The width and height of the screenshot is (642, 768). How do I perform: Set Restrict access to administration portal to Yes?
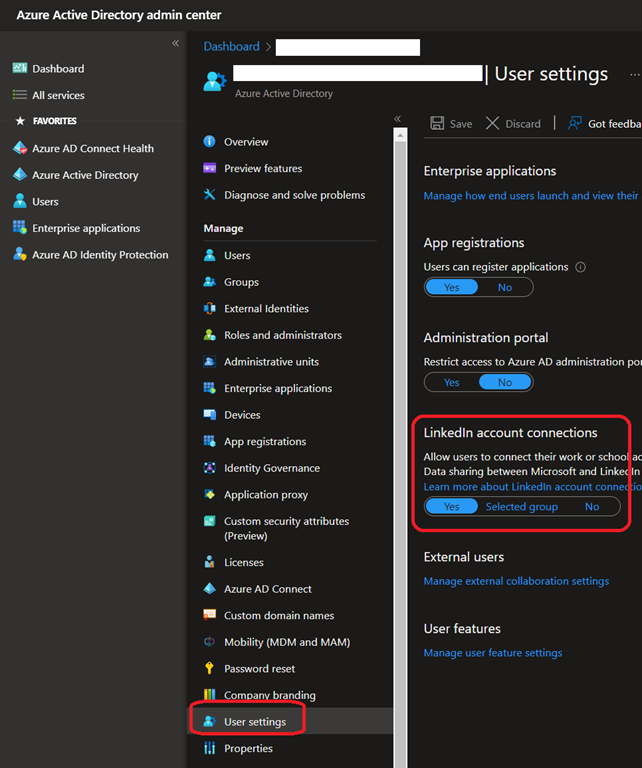click(x=452, y=382)
